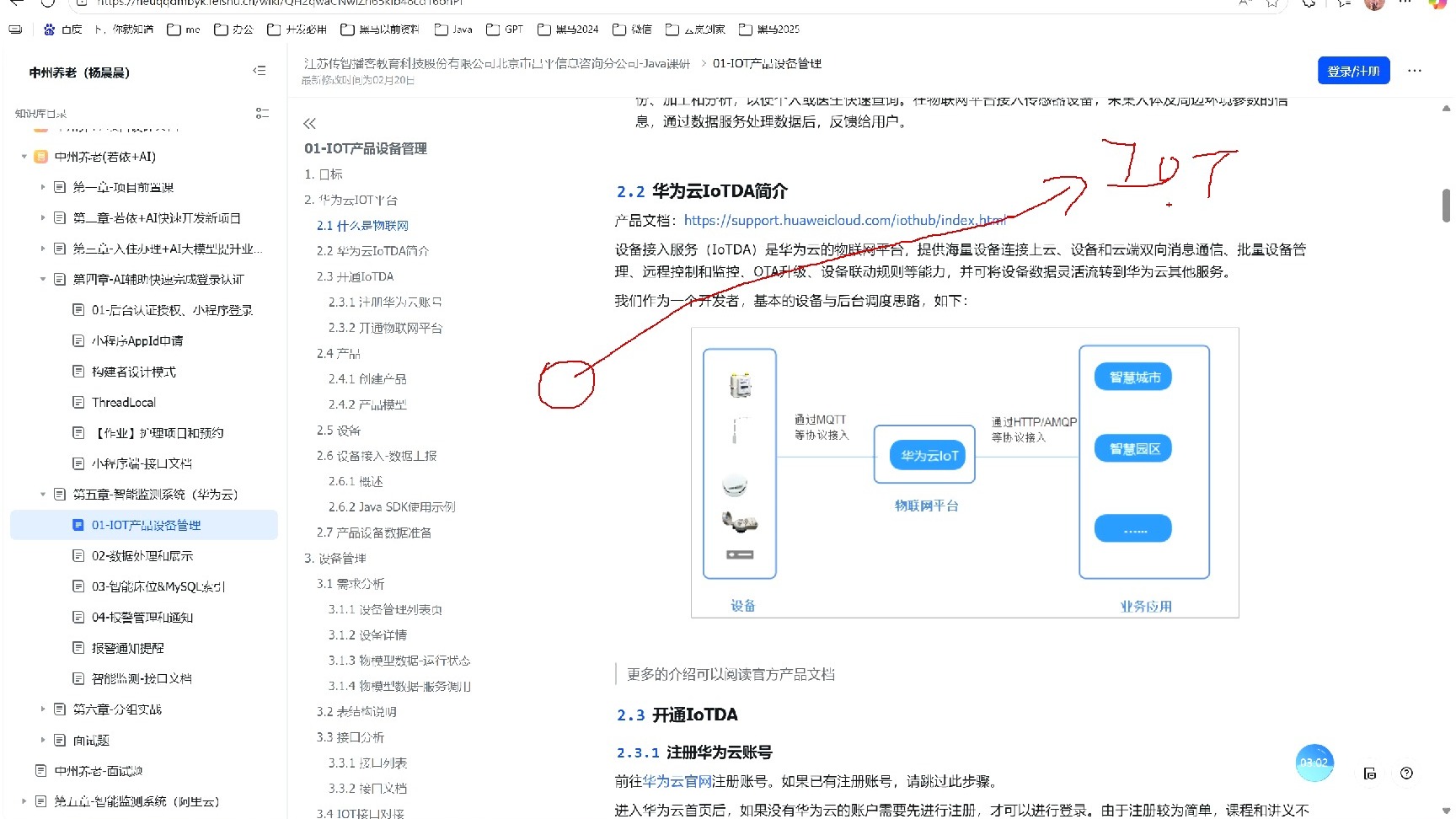This screenshot has width=1456, height=819.
Task: Expand the 中州养老(若依+AI) tree node
Action: point(24,157)
